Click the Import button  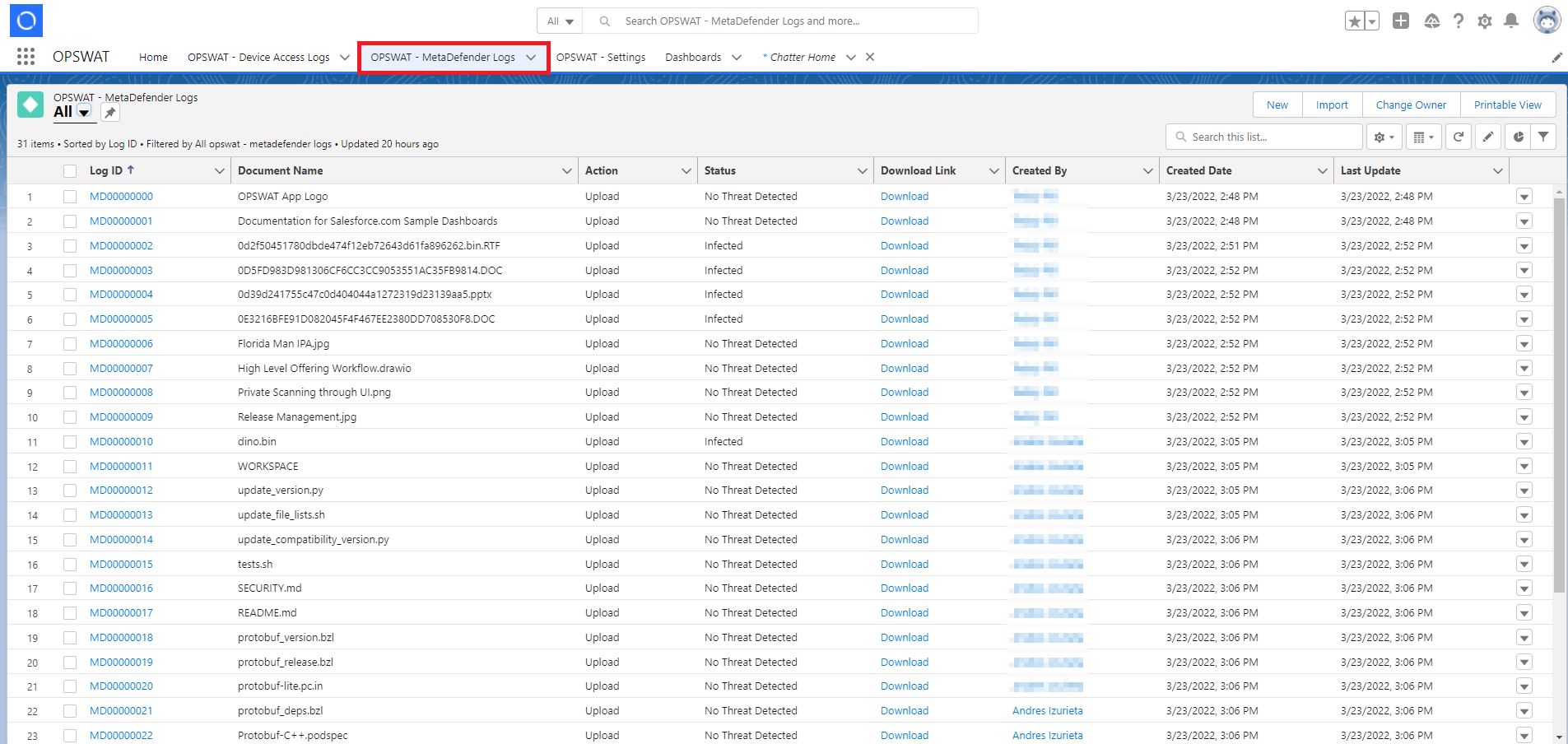1332,105
